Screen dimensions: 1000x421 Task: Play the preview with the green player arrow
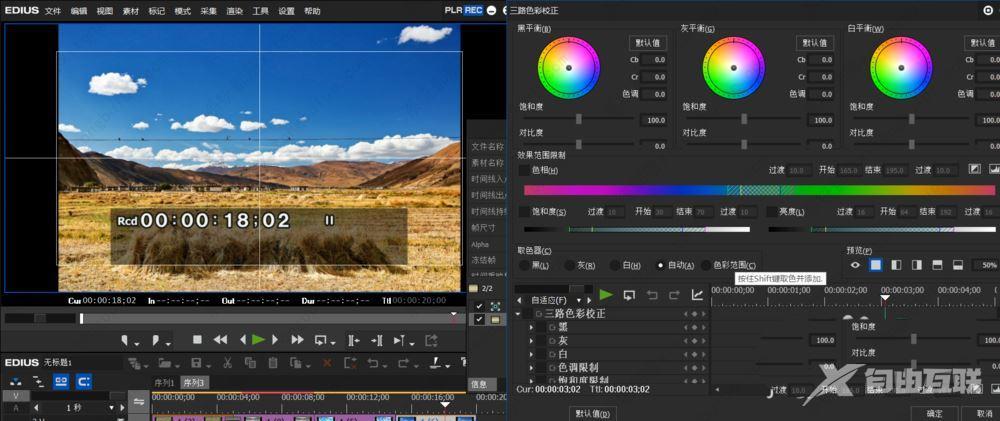coord(258,340)
